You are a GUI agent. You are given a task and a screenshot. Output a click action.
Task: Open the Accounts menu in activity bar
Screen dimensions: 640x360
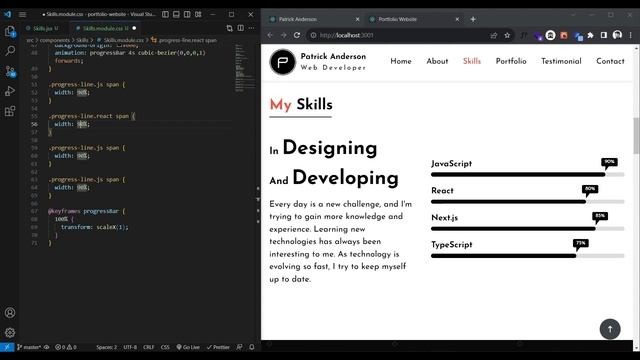pos(10,313)
